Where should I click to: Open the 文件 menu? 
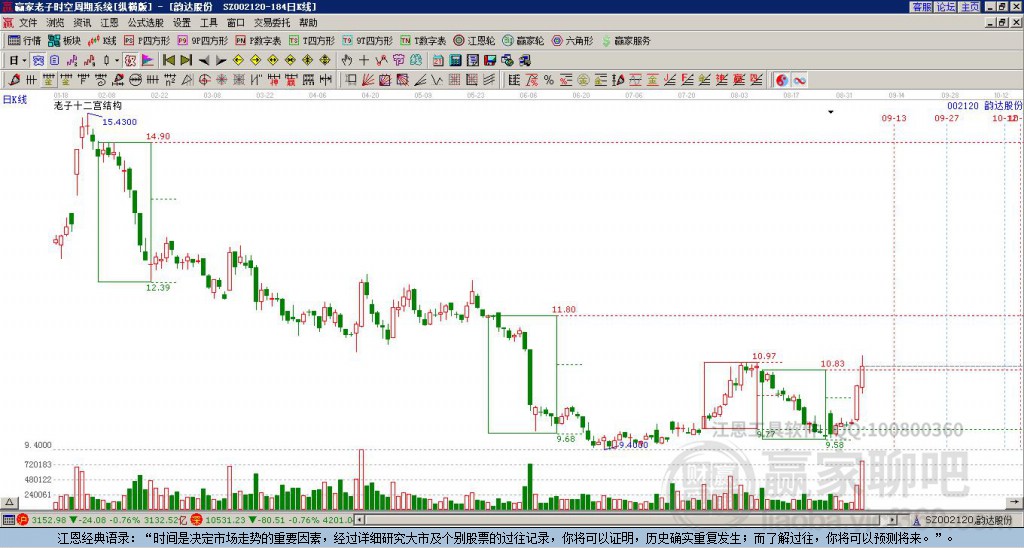pos(28,23)
